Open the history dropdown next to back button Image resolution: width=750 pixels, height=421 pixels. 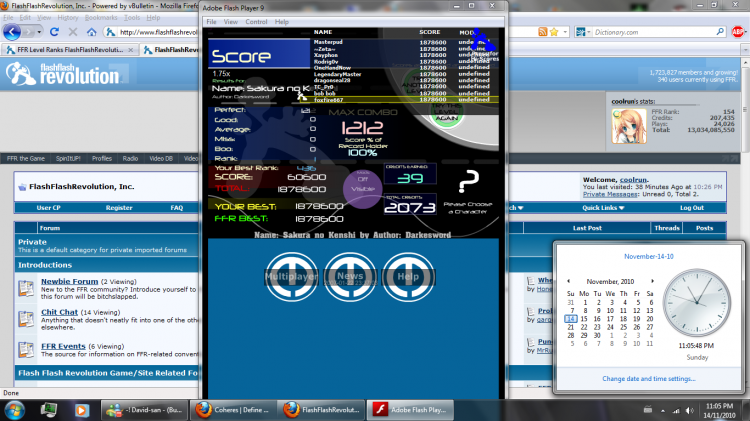tap(39, 32)
